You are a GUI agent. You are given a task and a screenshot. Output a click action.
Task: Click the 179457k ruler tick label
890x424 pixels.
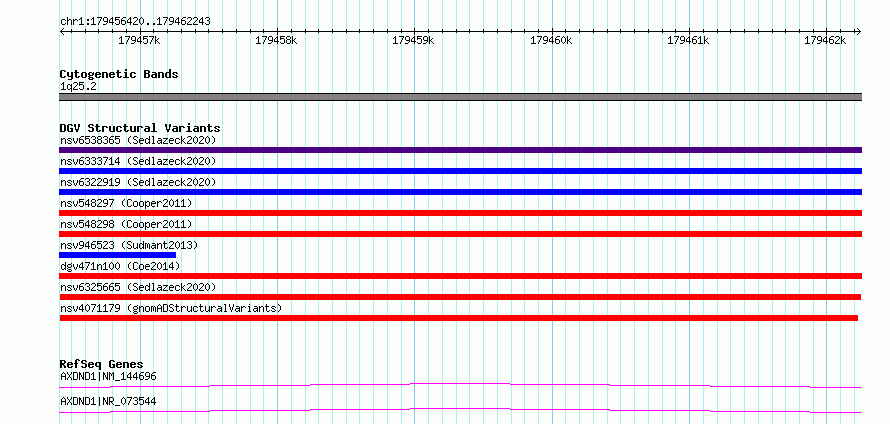pyautogui.click(x=139, y=40)
